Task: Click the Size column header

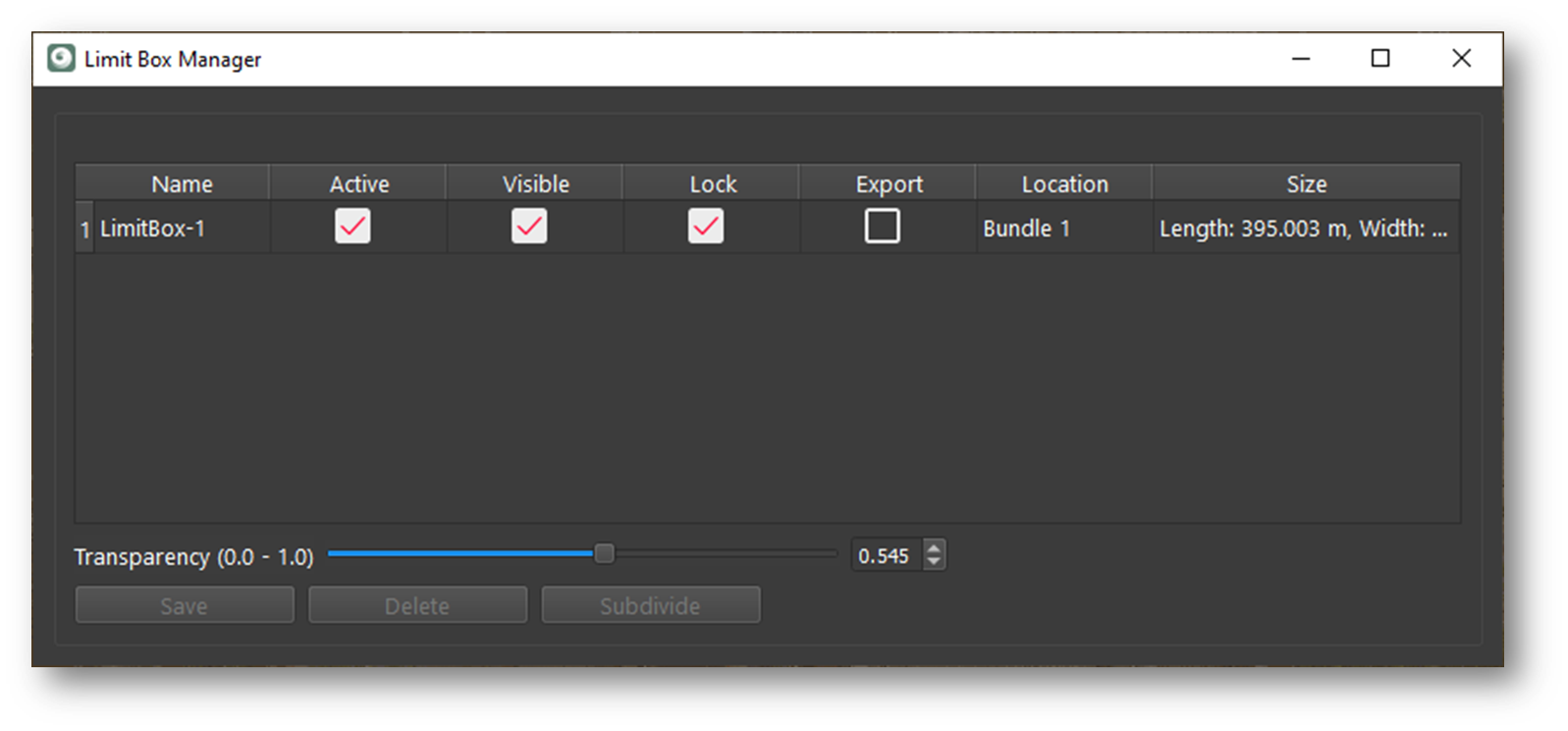Action: pos(1306,183)
